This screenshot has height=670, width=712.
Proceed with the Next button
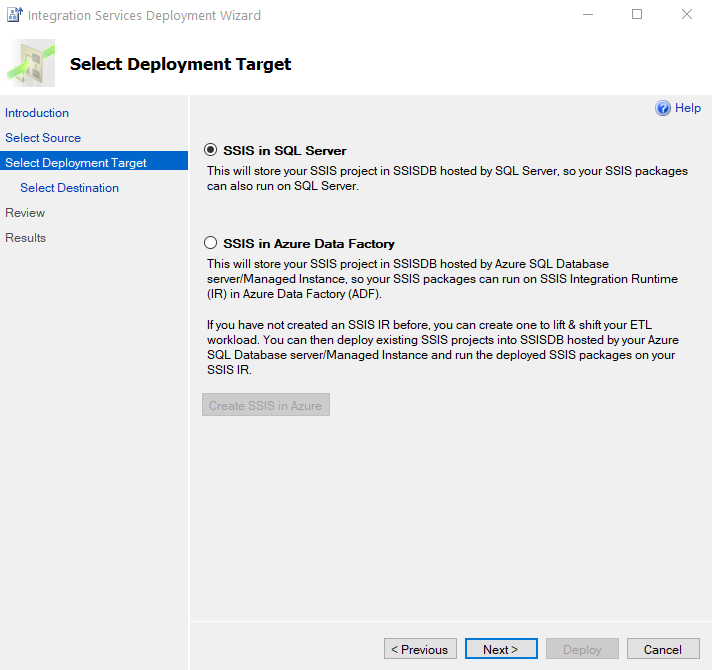501,649
